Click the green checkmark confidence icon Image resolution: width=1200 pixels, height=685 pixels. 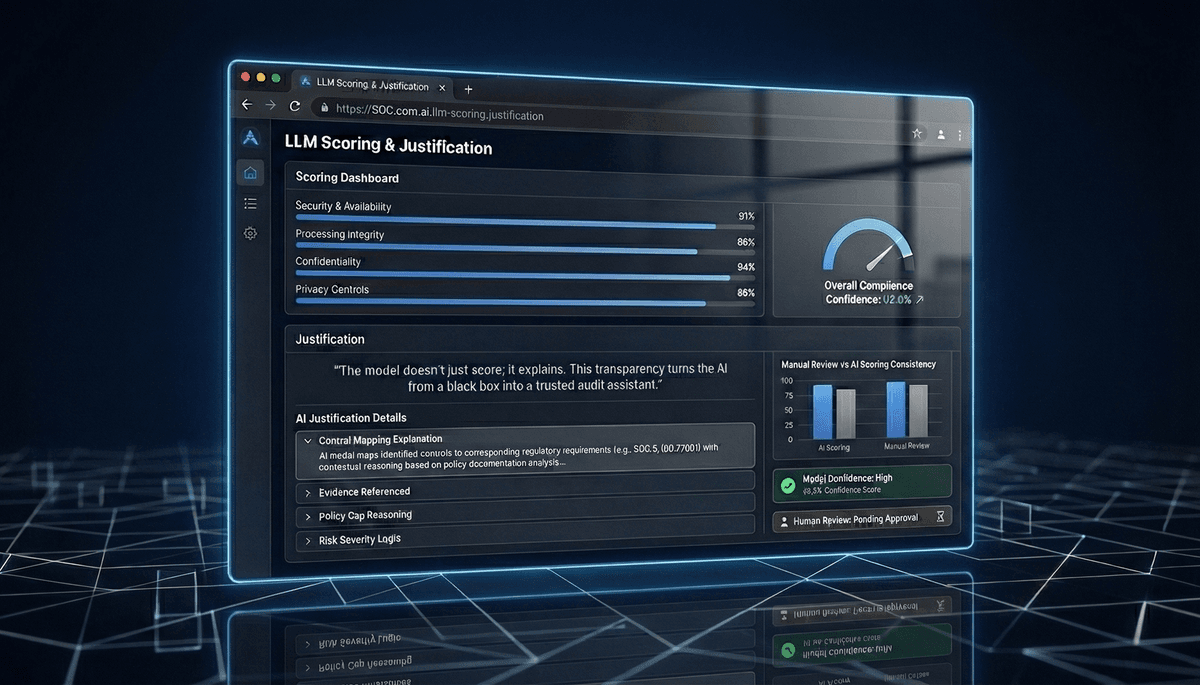(x=788, y=485)
